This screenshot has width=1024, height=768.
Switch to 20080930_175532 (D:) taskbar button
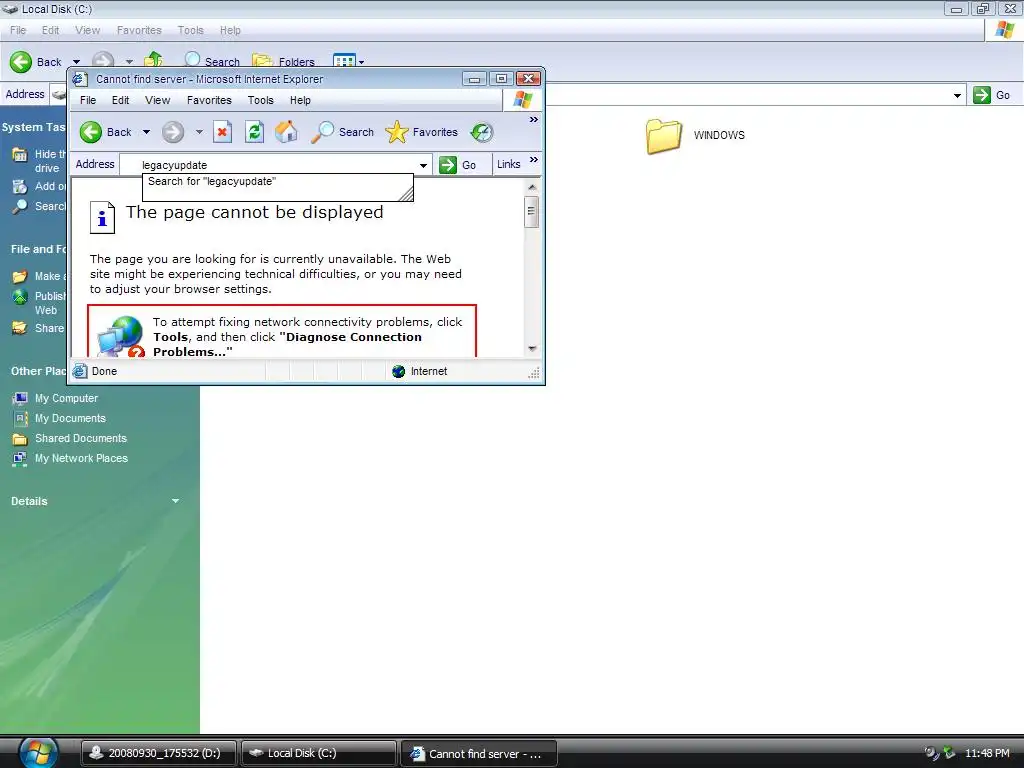point(159,753)
